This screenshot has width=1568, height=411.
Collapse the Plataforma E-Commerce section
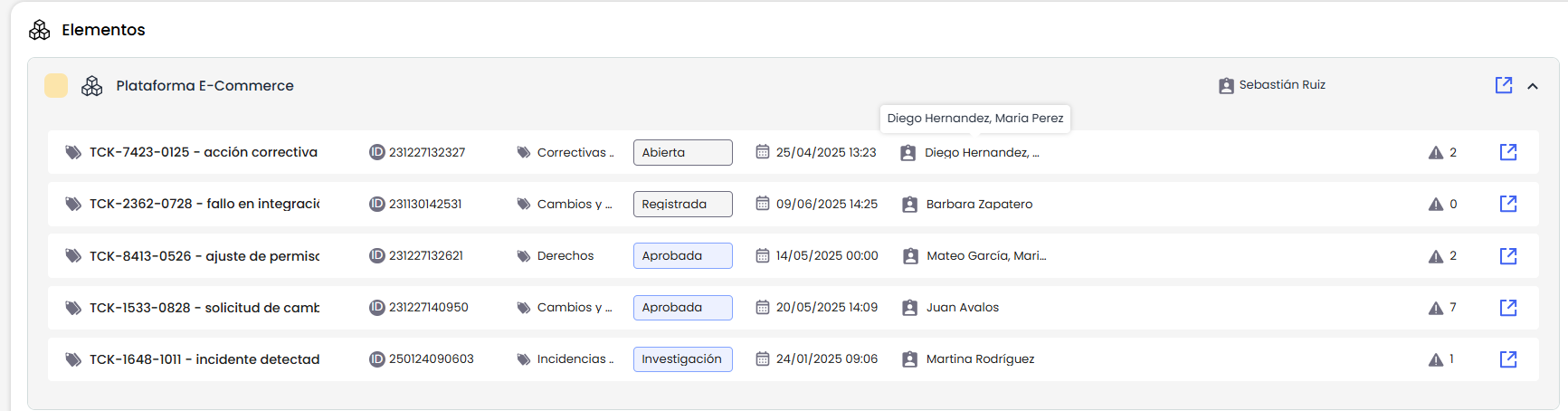pyautogui.click(x=1533, y=86)
